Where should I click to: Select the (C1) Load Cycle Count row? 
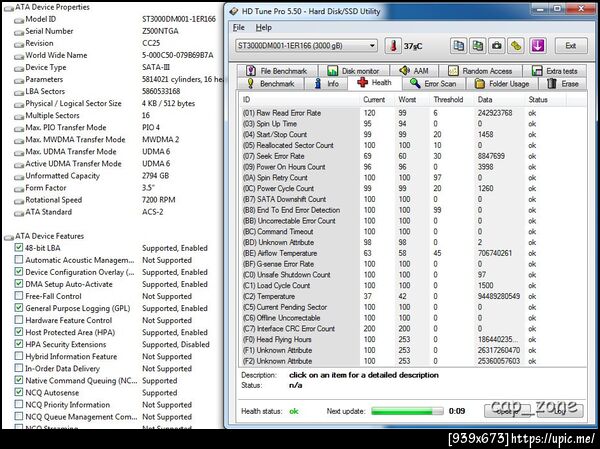412,286
